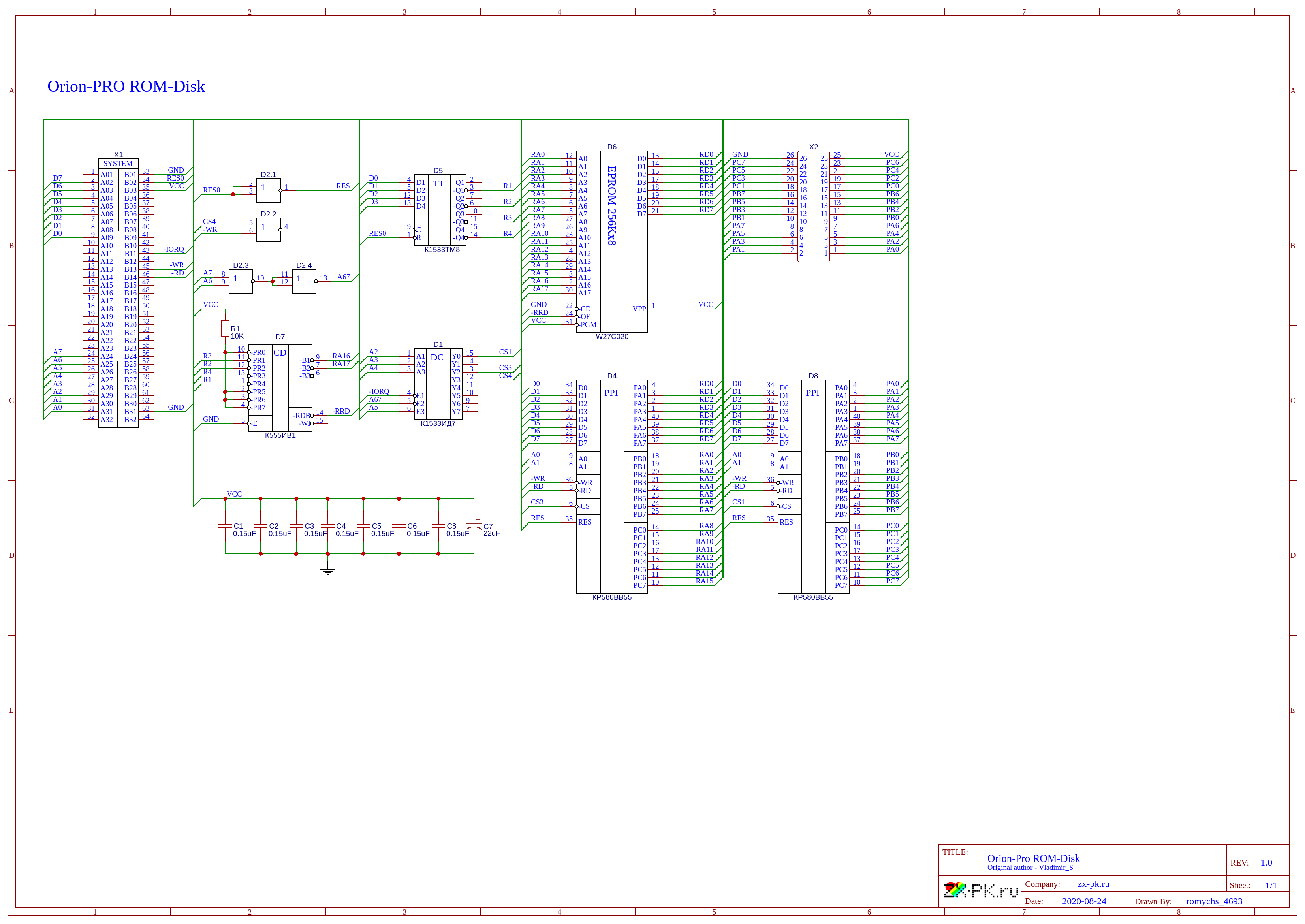The height and width of the screenshot is (924, 1305).
Task: Select resistor R1 10K symbol
Action: click(x=225, y=328)
